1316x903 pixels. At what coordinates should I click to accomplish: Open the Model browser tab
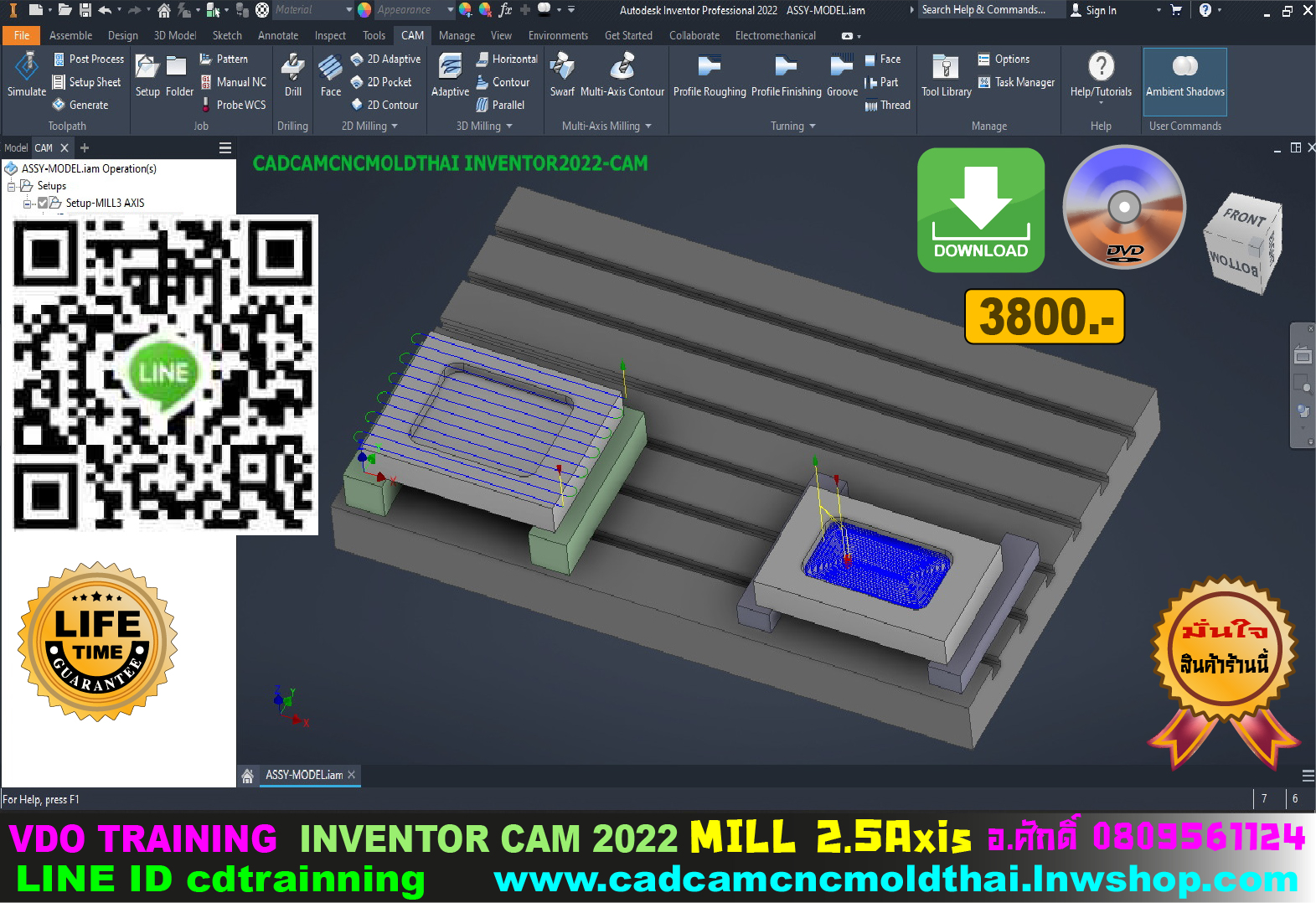click(x=16, y=148)
